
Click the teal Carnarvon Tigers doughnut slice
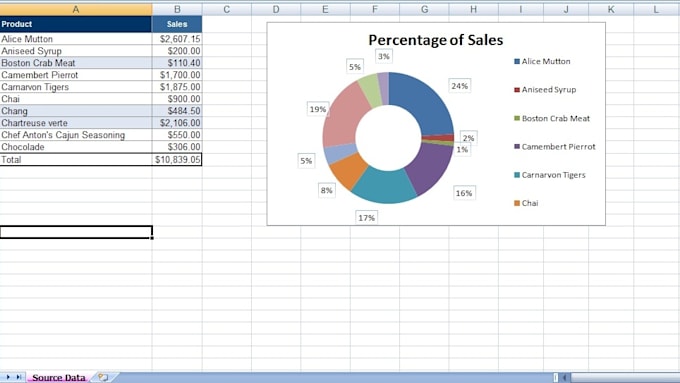pyautogui.click(x=385, y=187)
